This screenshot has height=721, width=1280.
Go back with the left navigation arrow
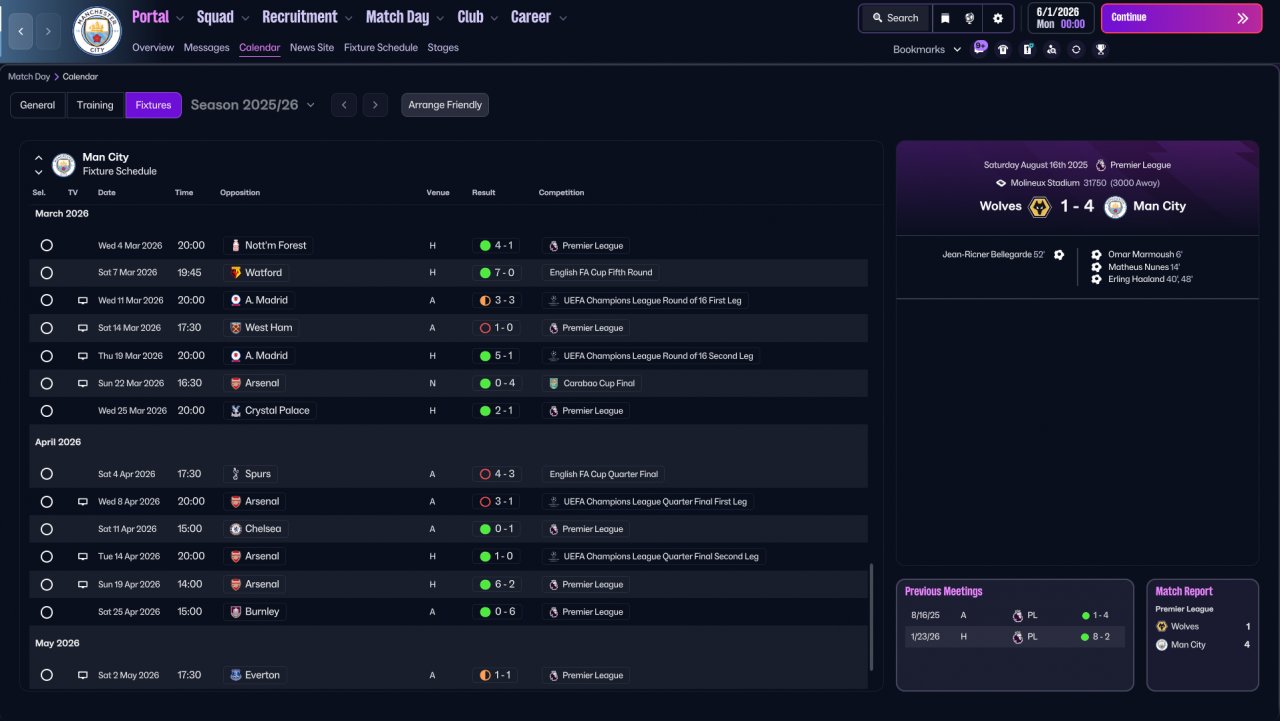21,31
